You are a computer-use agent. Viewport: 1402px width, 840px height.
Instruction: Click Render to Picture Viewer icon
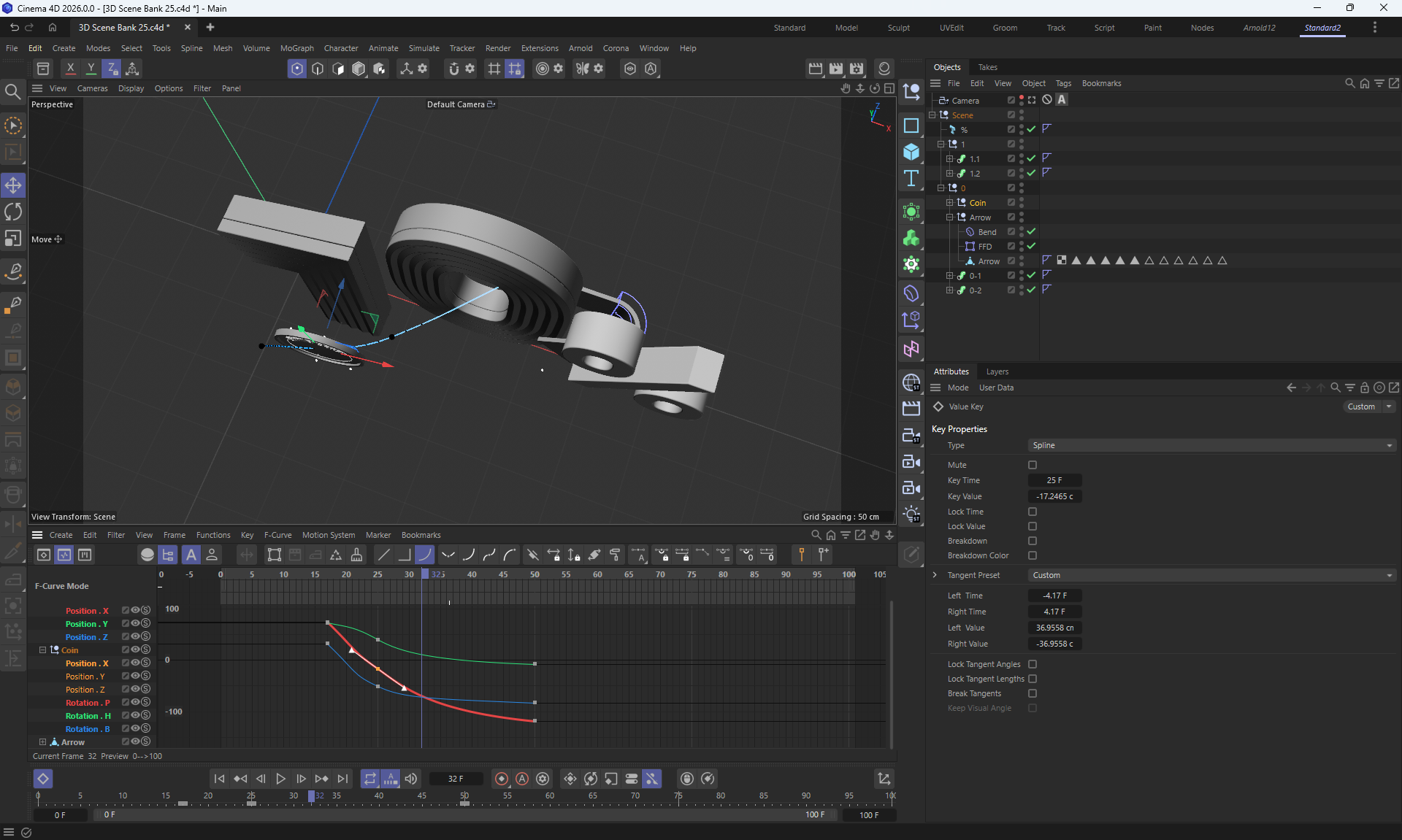pyautogui.click(x=836, y=69)
